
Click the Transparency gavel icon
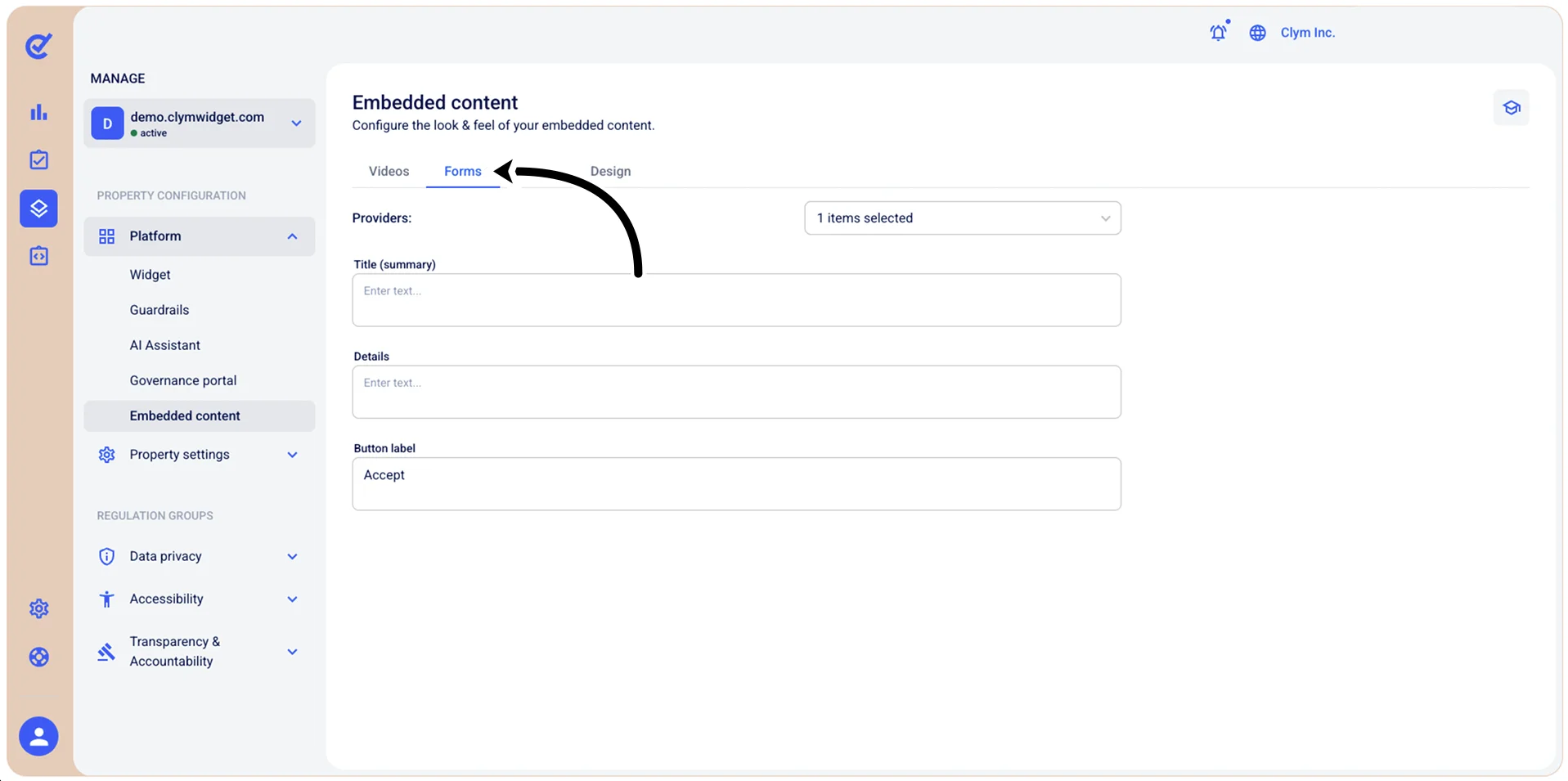tap(106, 652)
